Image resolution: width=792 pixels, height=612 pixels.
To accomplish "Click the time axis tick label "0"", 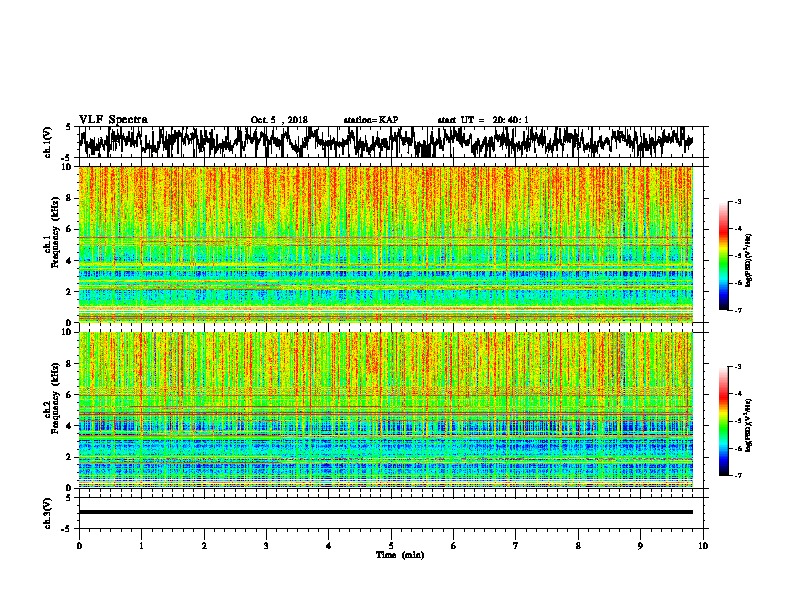I will [79, 546].
